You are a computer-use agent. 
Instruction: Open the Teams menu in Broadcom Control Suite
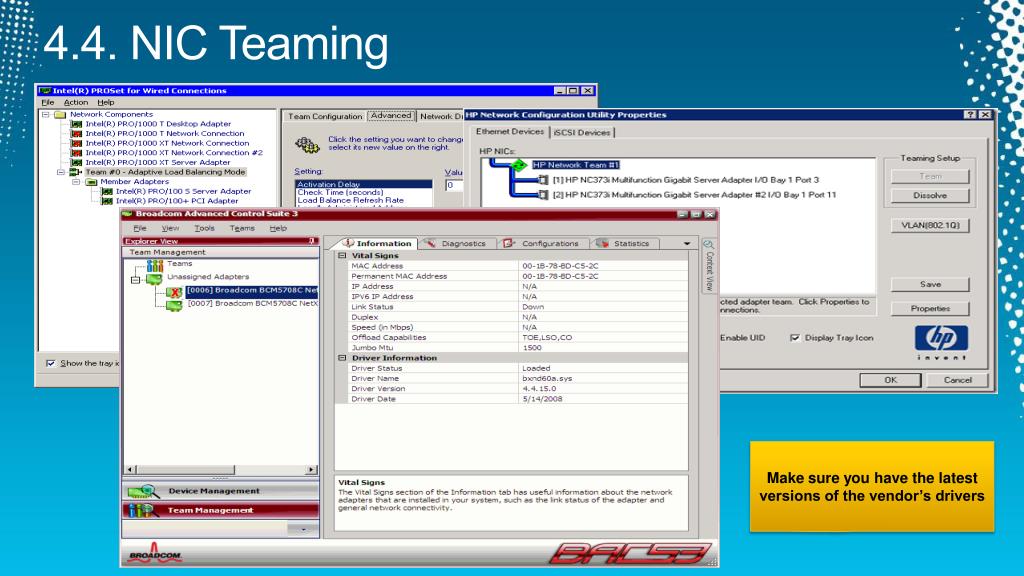[242, 229]
